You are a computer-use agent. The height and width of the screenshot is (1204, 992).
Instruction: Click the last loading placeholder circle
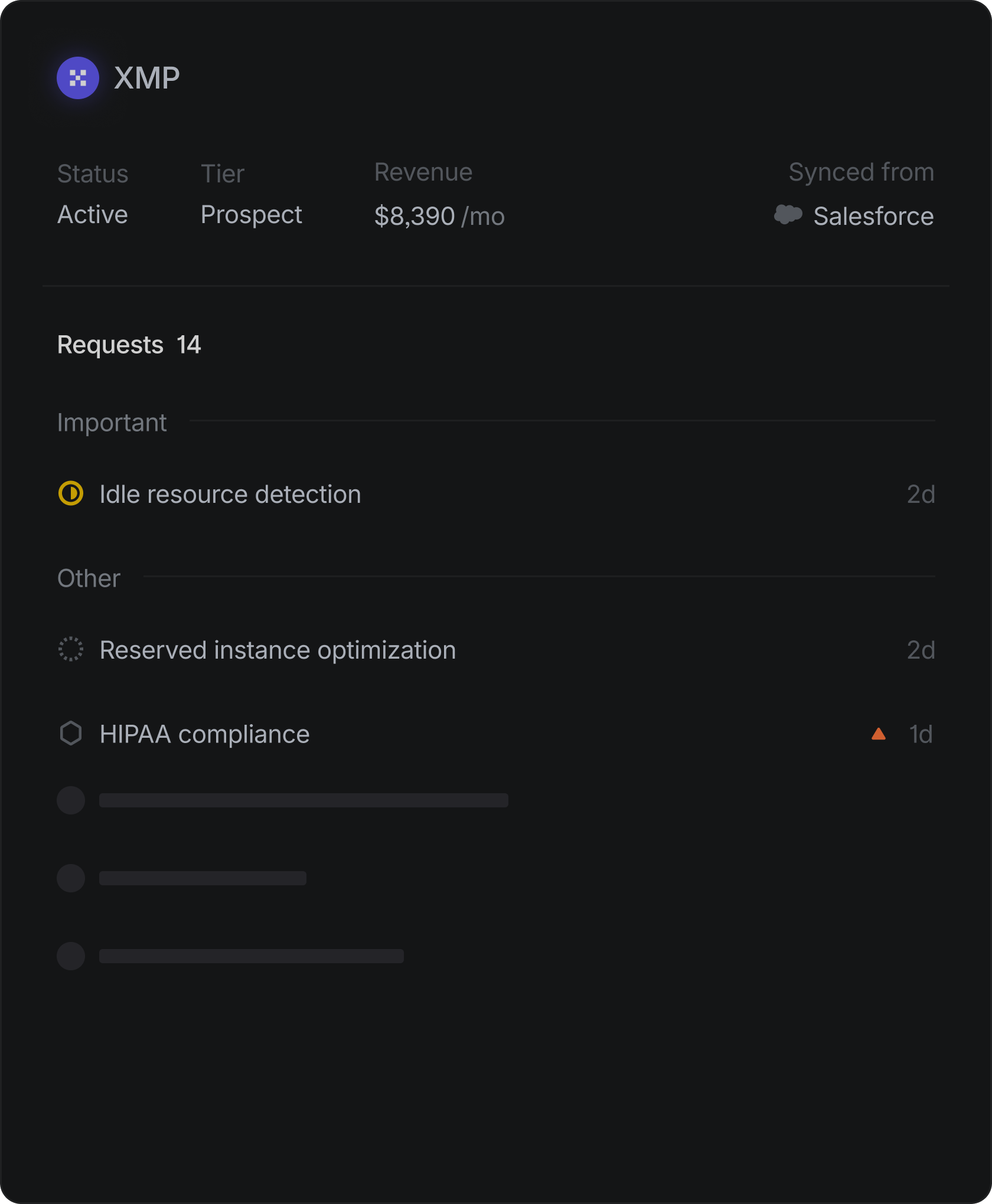[x=71, y=956]
